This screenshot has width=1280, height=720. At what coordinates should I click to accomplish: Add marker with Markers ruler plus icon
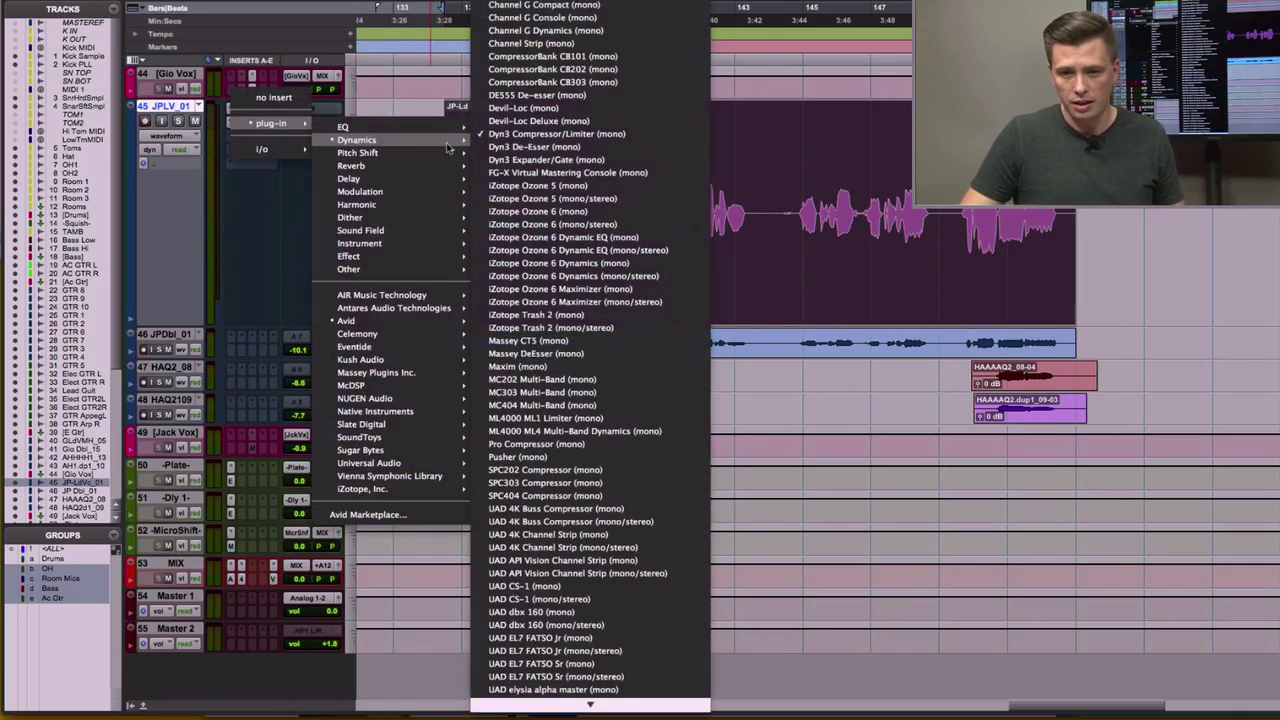point(350,47)
